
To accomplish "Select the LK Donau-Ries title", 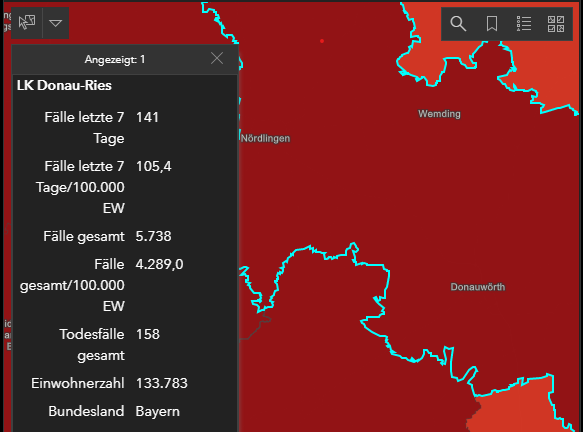I will 64,86.
